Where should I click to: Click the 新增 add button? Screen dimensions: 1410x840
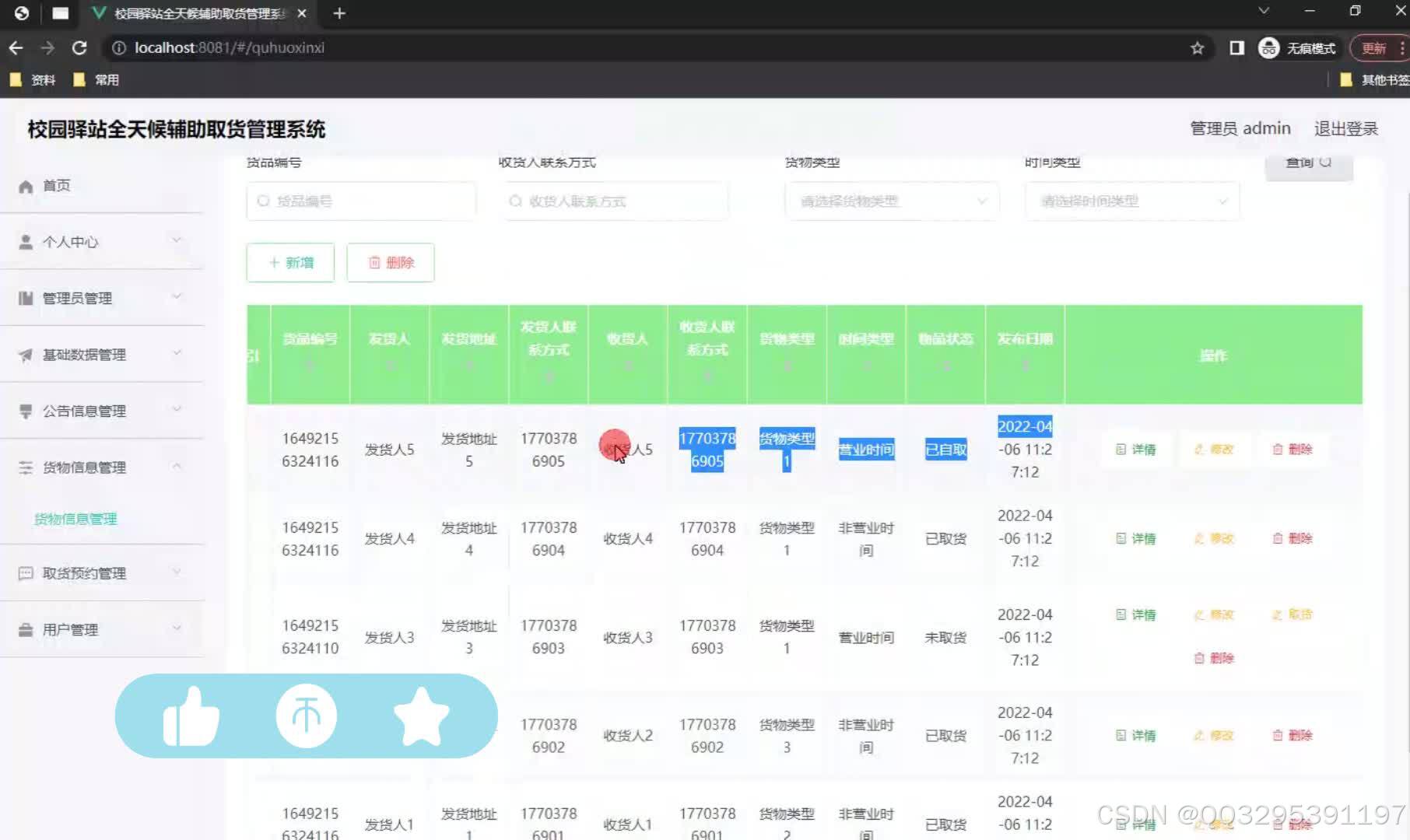tap(290, 263)
